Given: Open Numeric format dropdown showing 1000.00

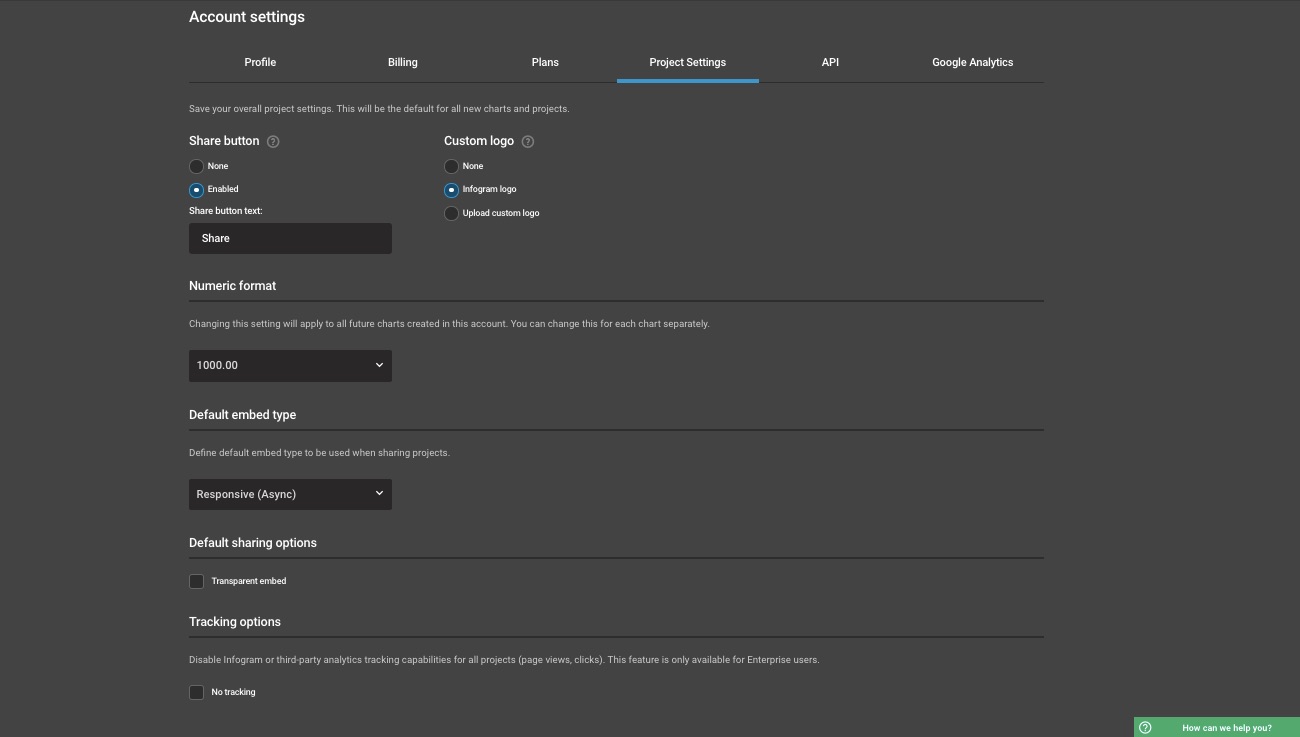Looking at the screenshot, I should click(290, 366).
